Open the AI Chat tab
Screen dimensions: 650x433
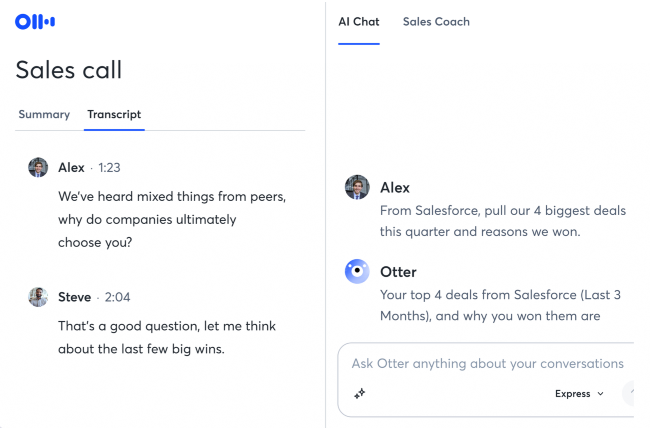[x=359, y=21]
